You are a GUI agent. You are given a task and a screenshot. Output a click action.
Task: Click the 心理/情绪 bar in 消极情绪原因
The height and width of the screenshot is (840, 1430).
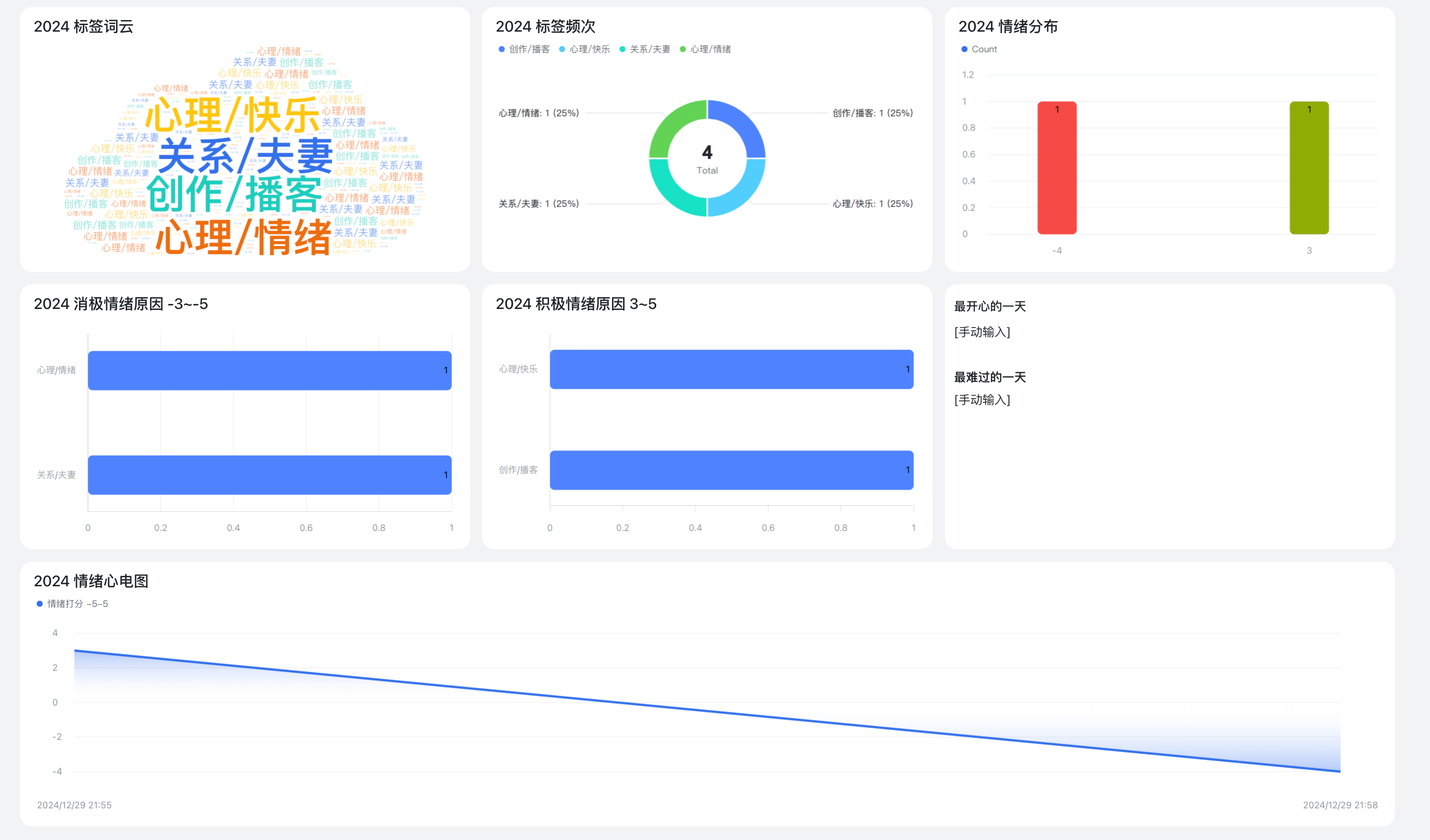(269, 370)
